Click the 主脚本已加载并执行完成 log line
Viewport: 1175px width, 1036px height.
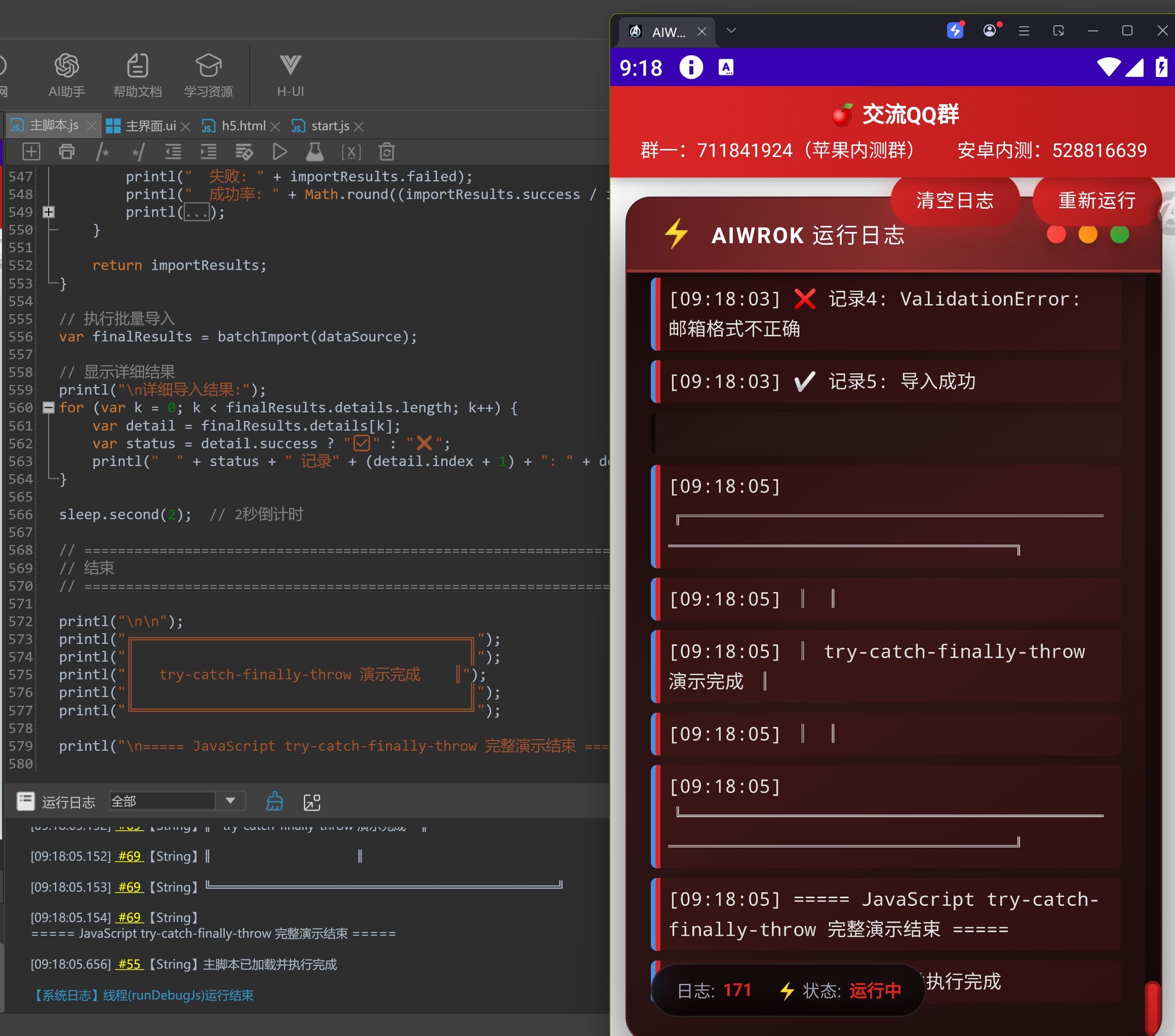click(x=270, y=964)
